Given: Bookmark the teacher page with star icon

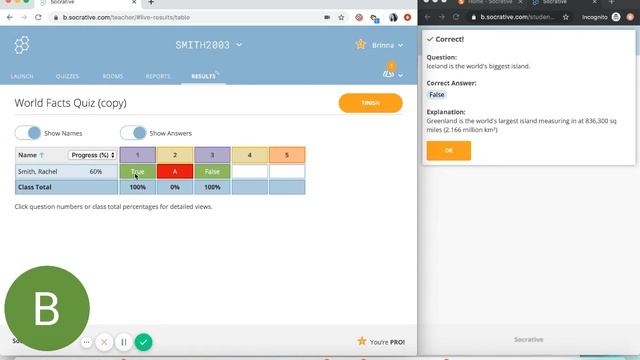Looking at the screenshot, I should click(341, 18).
